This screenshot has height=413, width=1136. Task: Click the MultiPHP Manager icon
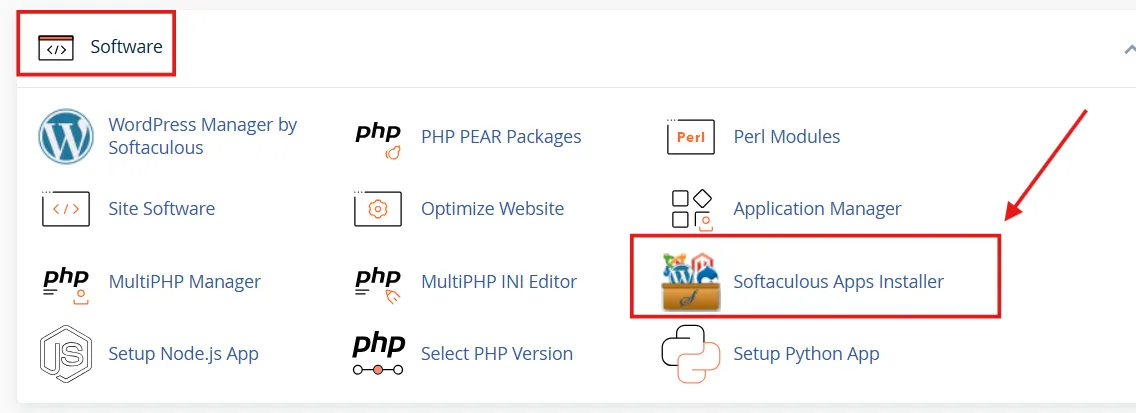pos(66,285)
